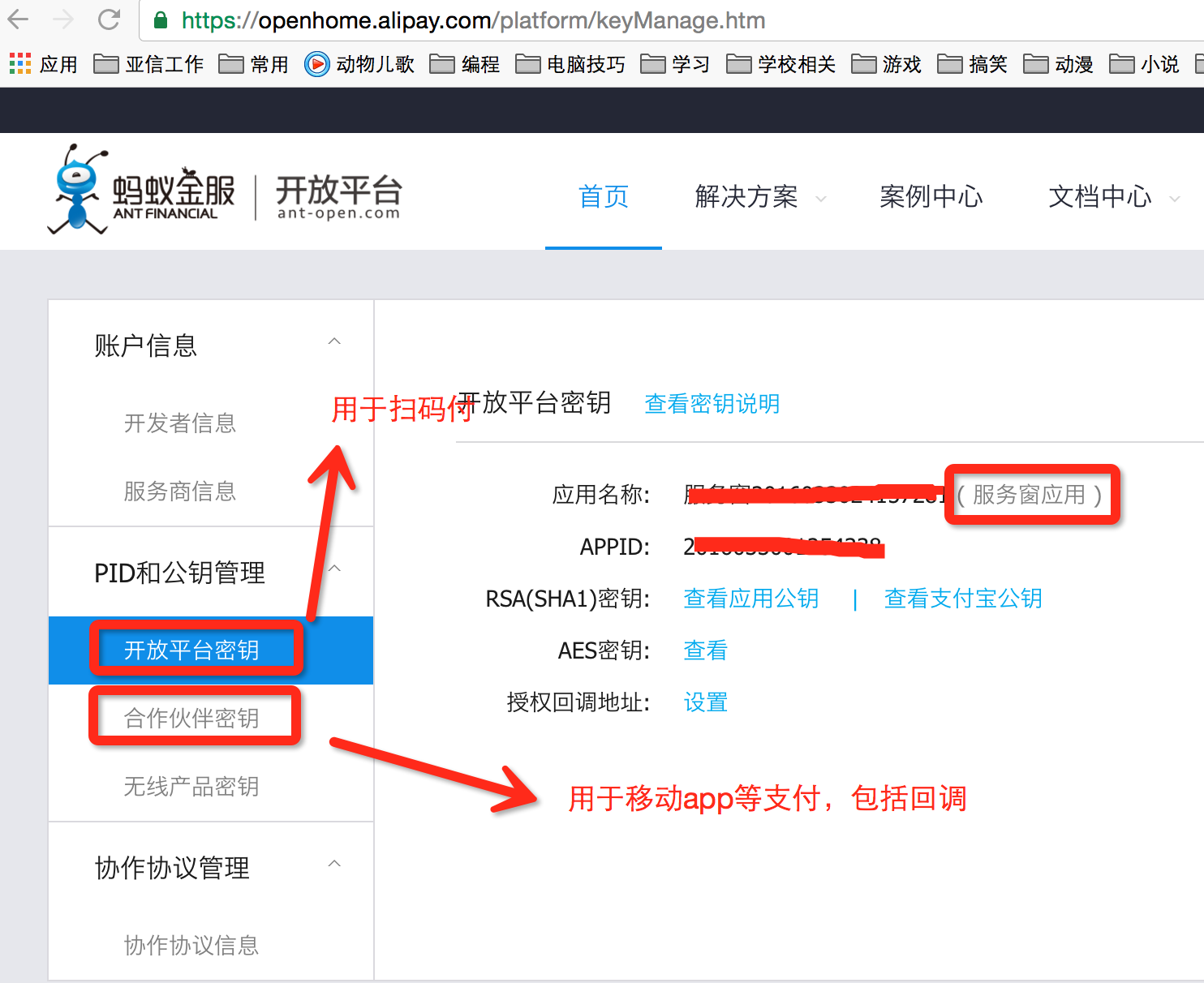Open the 动物儿歌 bookmark
The image size is (1204, 983).
pyautogui.click(x=359, y=64)
